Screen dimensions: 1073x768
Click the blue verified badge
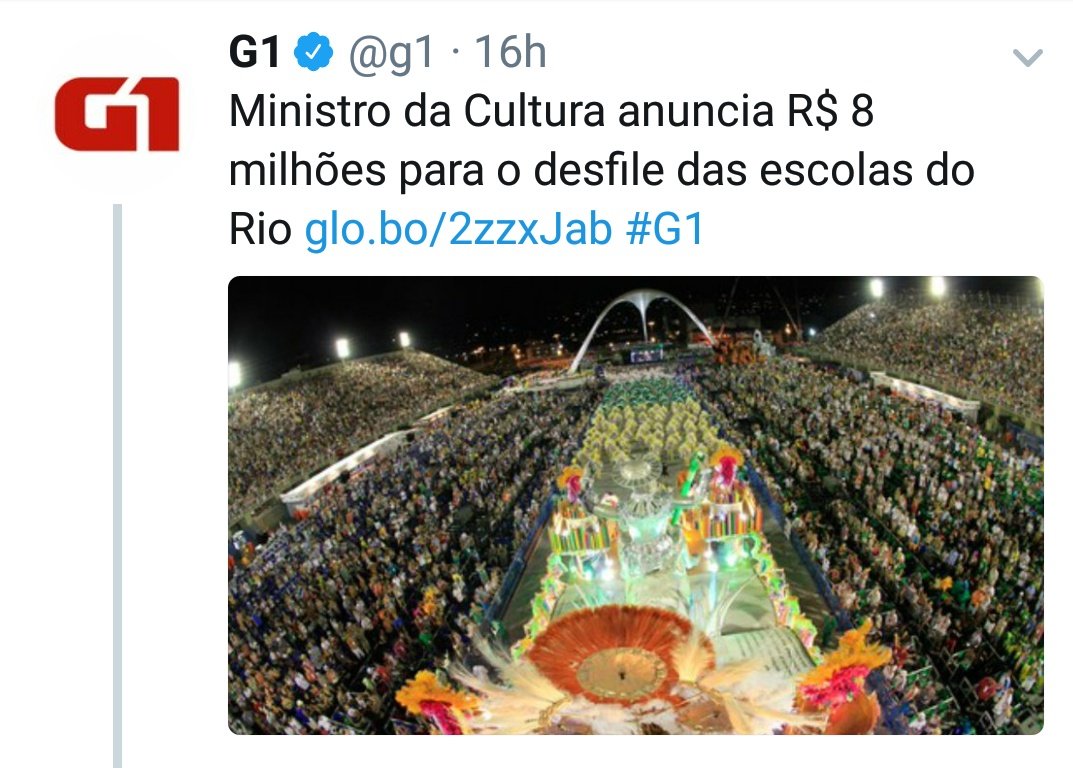pos(313,52)
